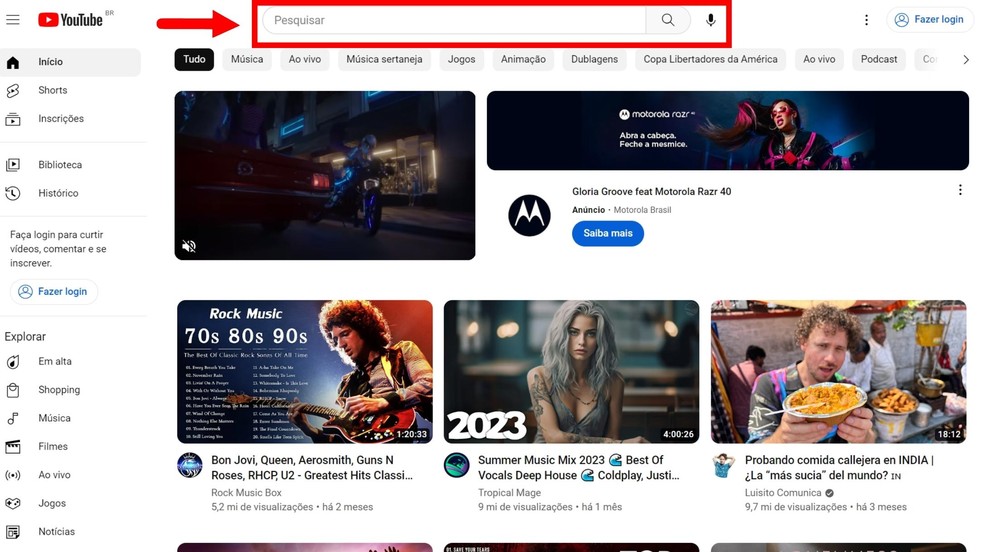Open Inscrições in sidebar
Image resolution: width=984 pixels, height=552 pixels.
click(x=70, y=119)
